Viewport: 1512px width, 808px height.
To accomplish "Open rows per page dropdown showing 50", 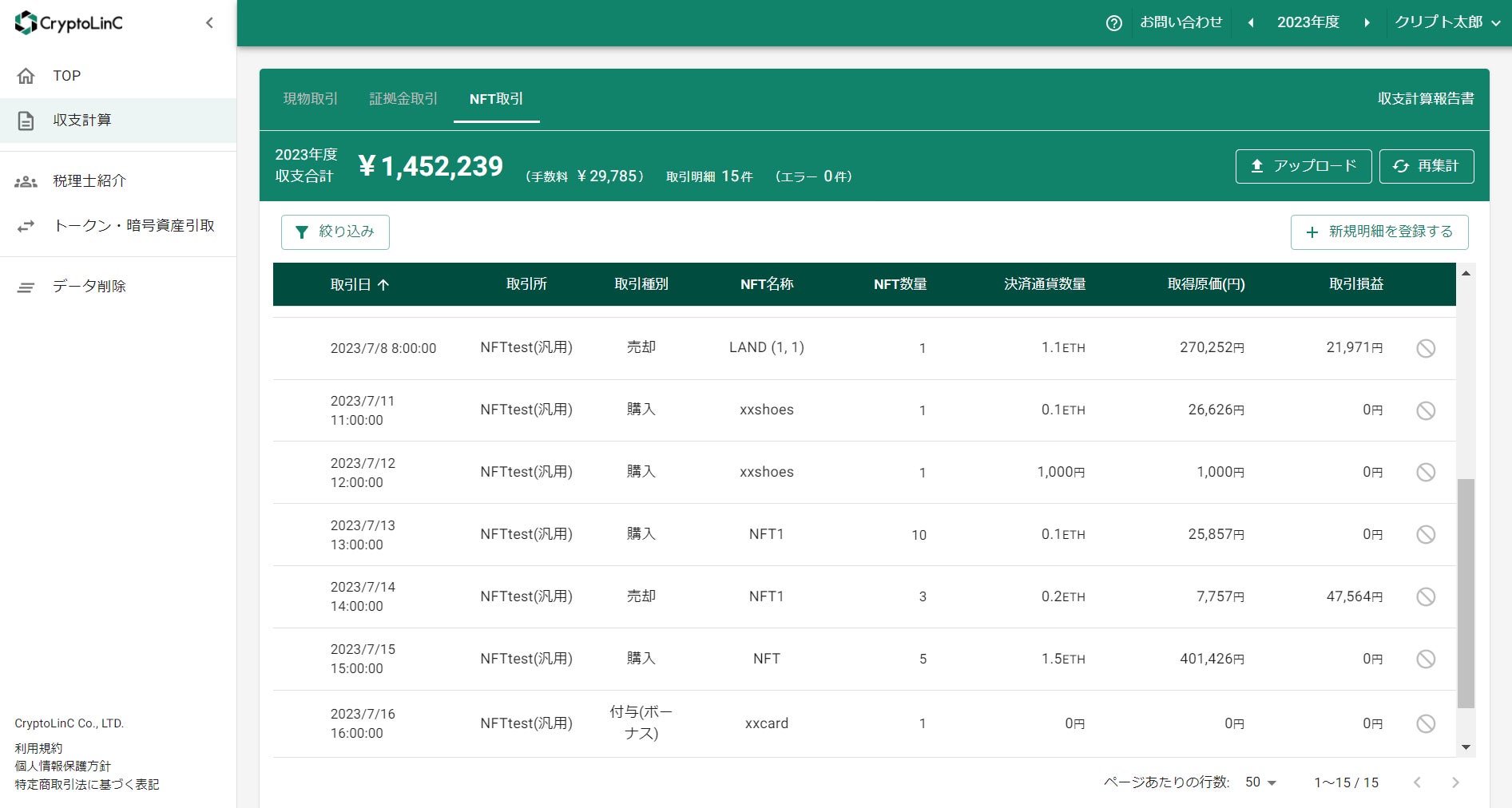I will click(x=1260, y=782).
